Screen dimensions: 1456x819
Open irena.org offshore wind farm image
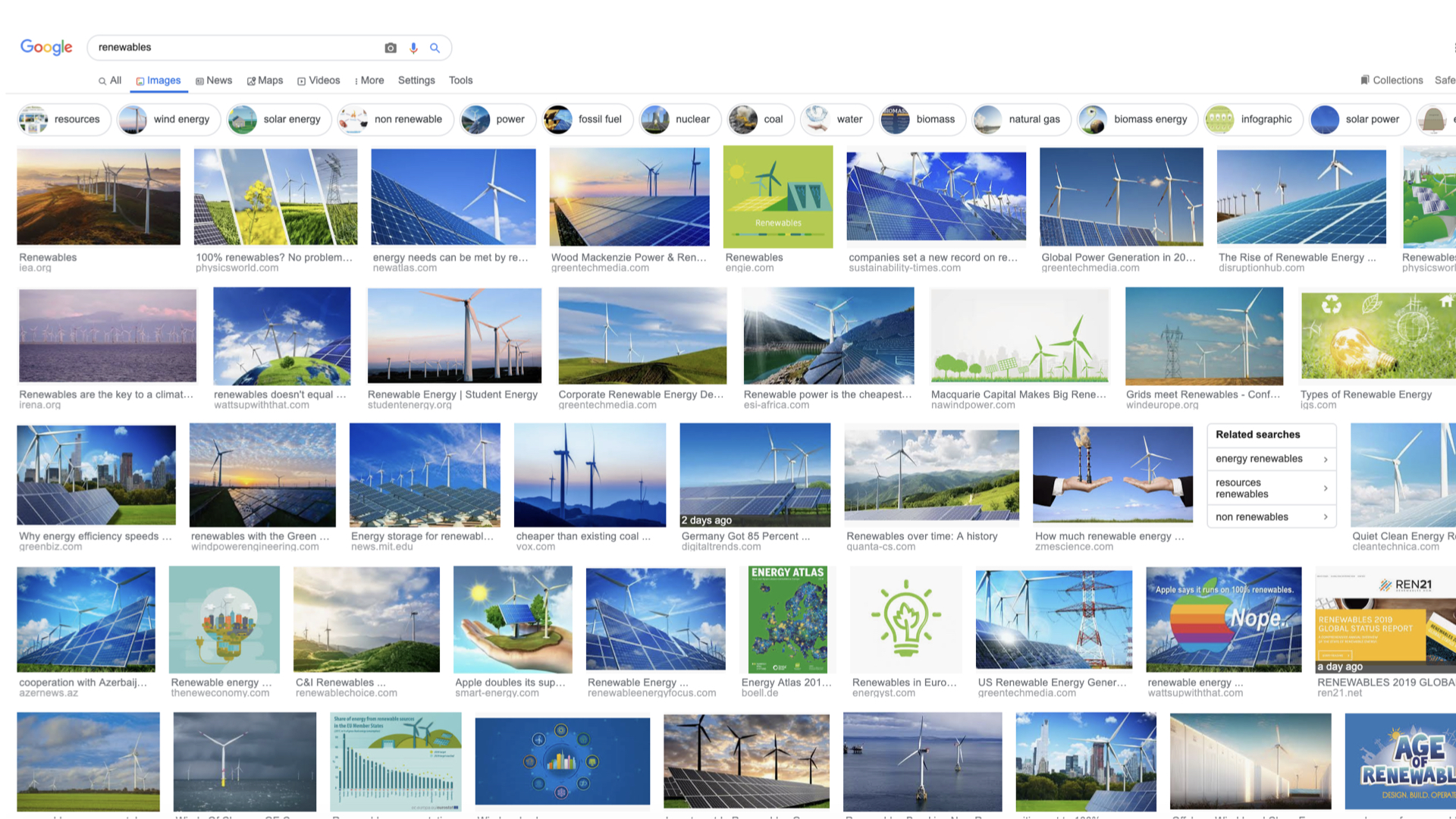108,335
